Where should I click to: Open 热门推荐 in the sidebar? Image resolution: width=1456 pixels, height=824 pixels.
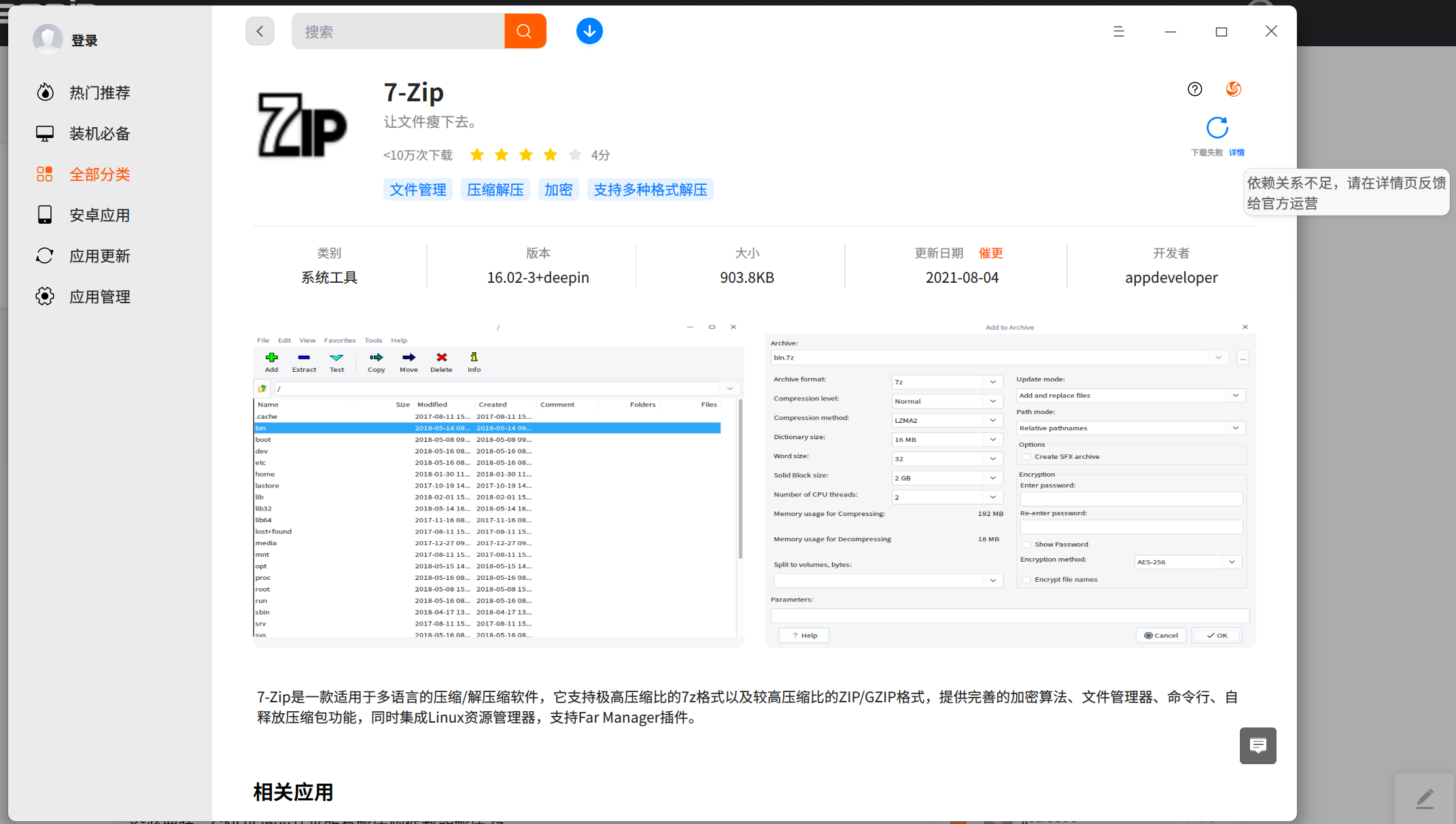click(x=99, y=92)
